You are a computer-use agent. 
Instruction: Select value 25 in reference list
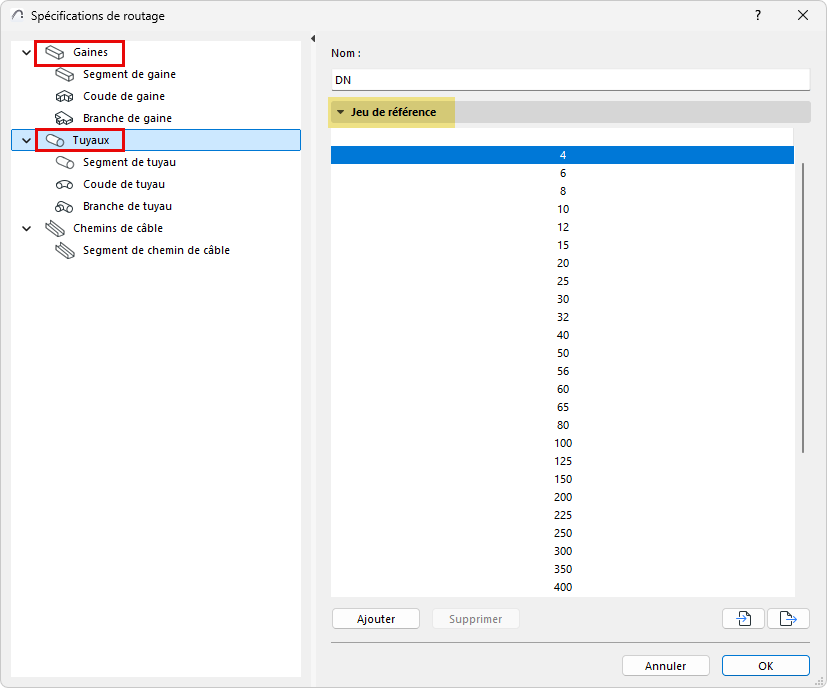pos(562,281)
